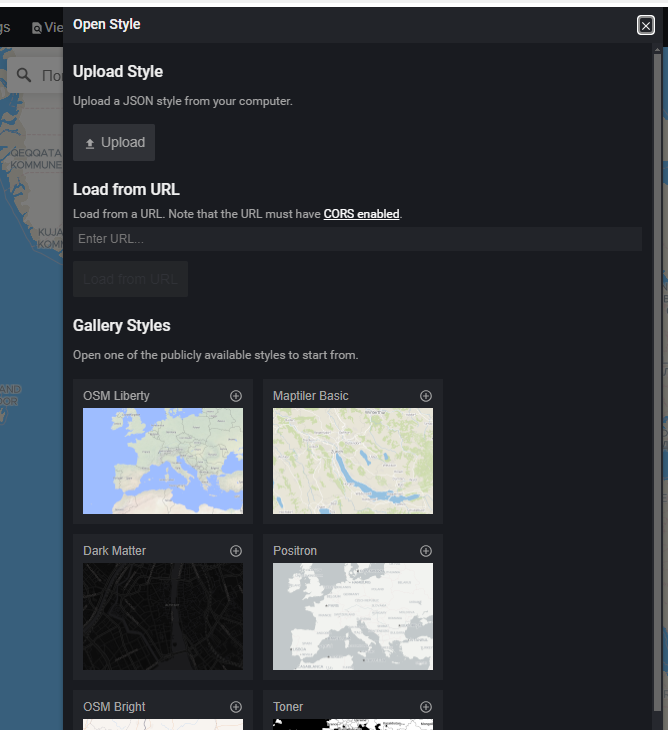Click the Upload Style heading
The width and height of the screenshot is (668, 730).
[x=118, y=72]
